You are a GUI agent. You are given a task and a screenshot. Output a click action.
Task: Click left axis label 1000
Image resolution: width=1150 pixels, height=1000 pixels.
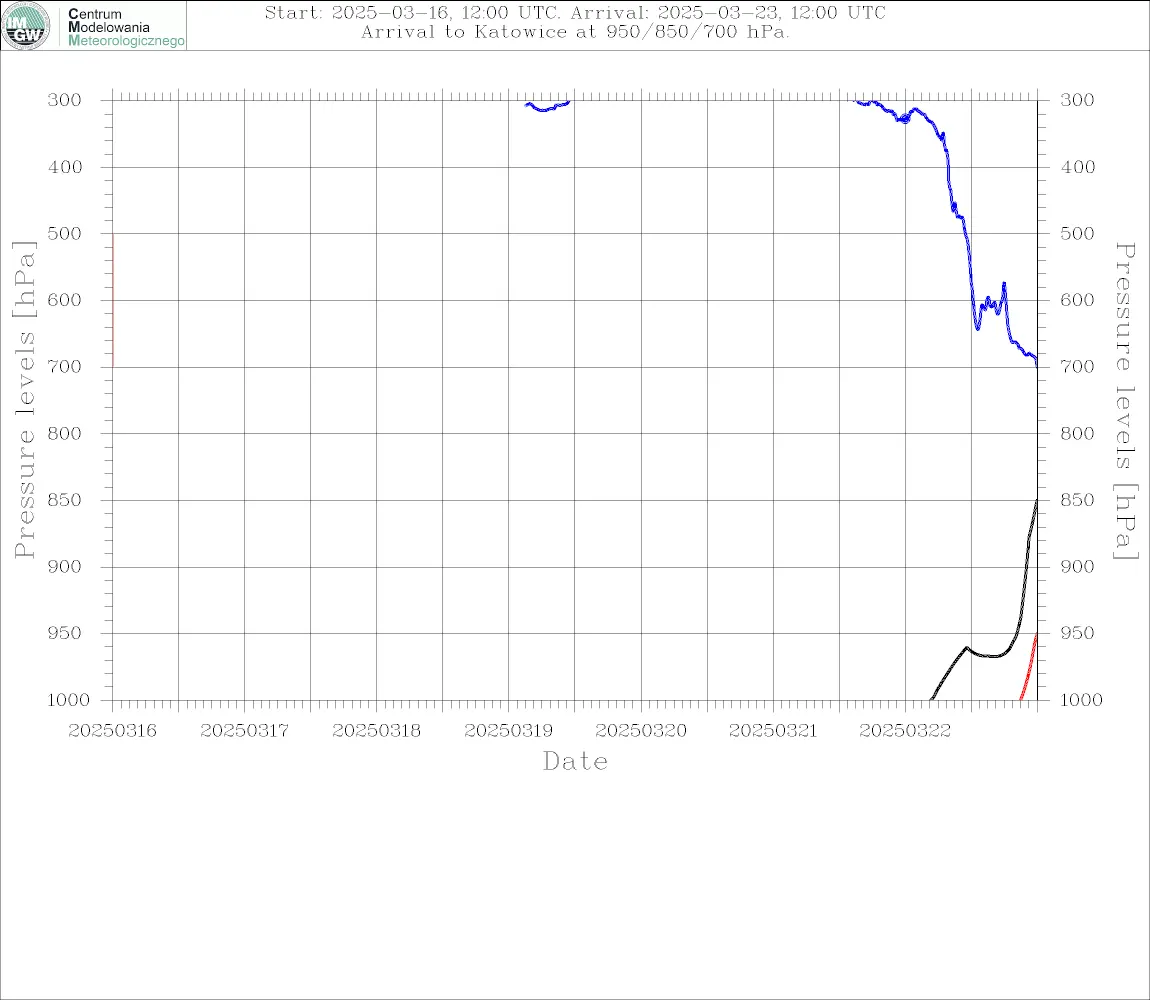point(68,700)
